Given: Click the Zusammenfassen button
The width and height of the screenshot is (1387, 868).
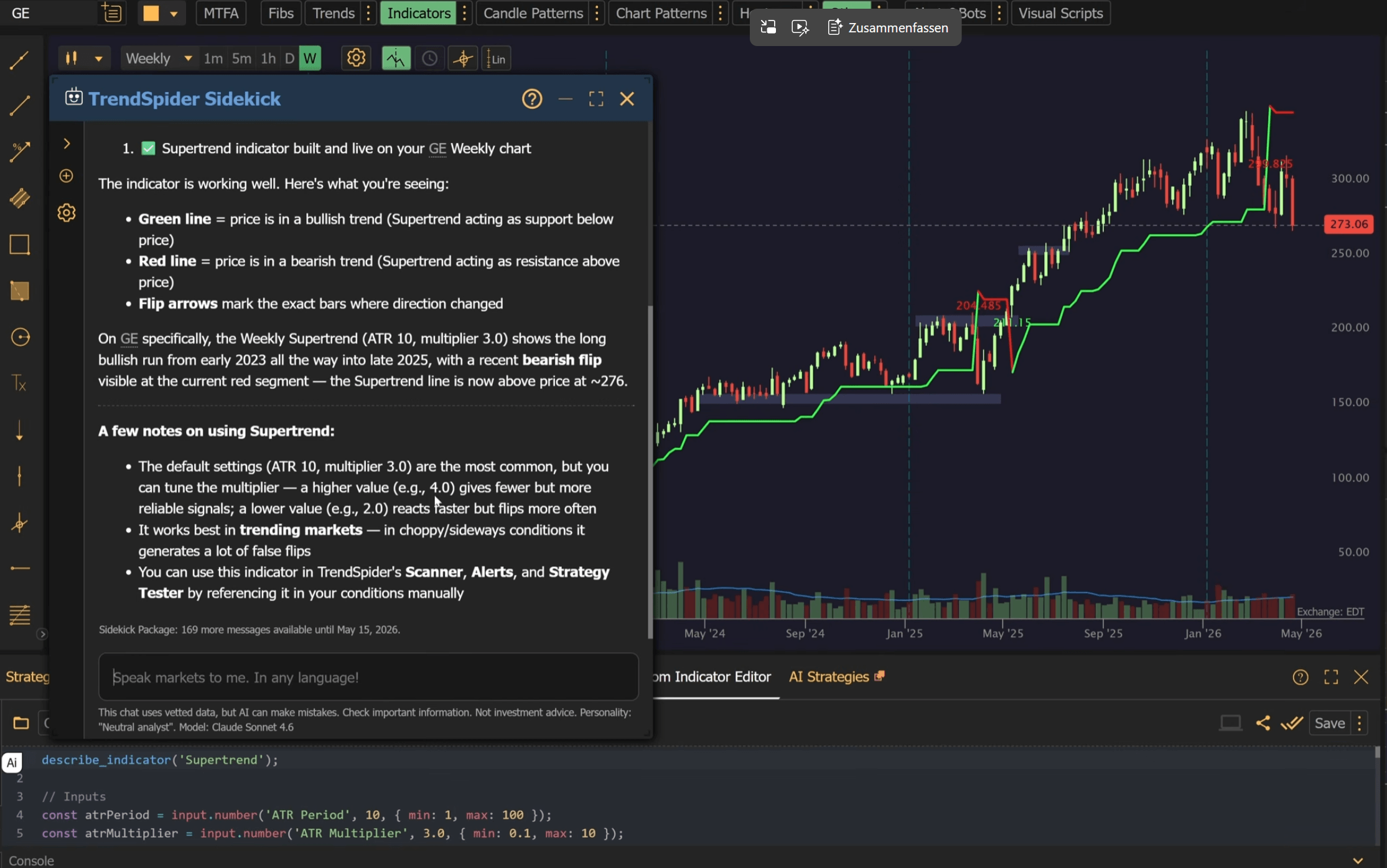Looking at the screenshot, I should point(888,27).
